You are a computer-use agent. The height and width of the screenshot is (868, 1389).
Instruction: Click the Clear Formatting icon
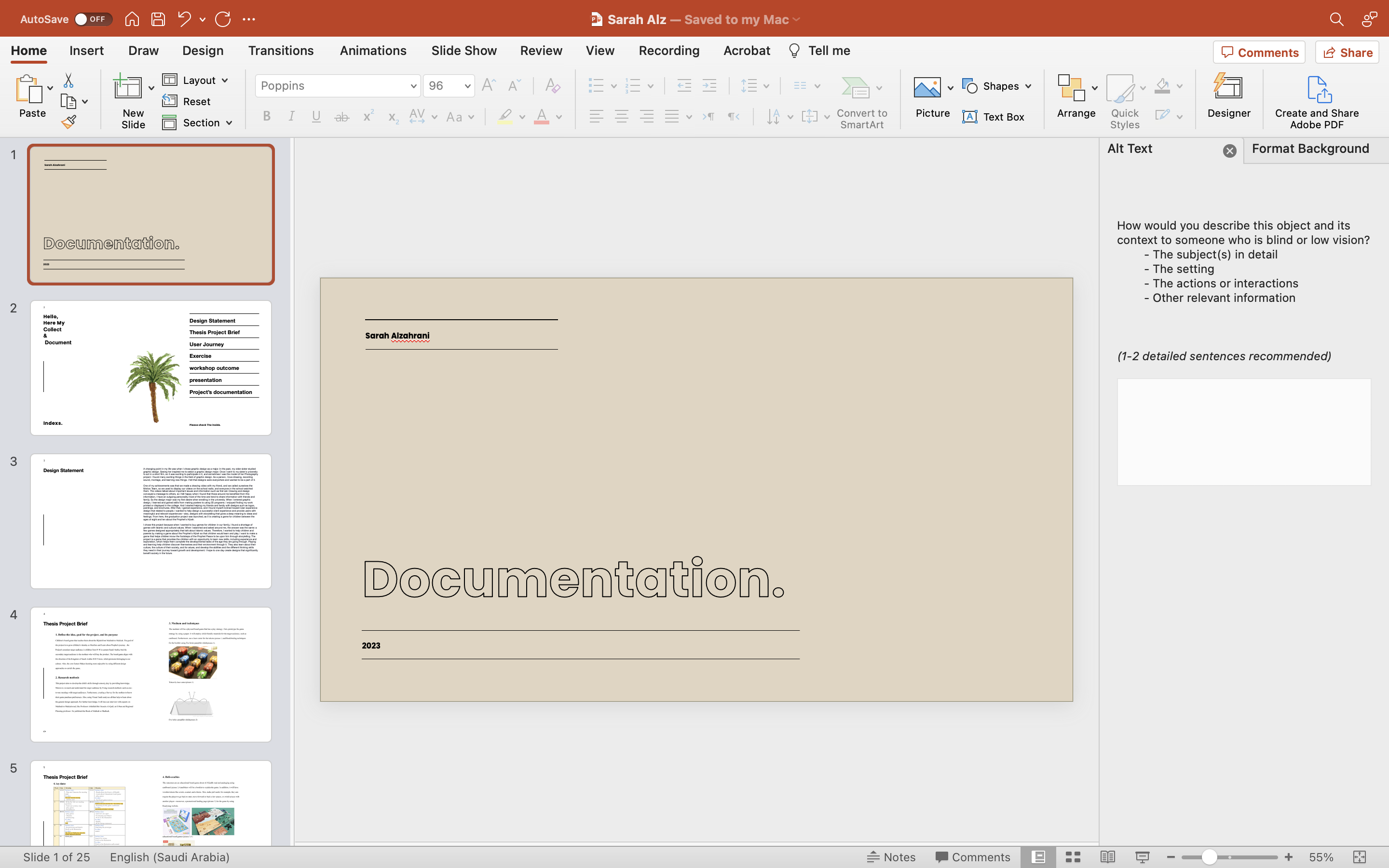(552, 85)
